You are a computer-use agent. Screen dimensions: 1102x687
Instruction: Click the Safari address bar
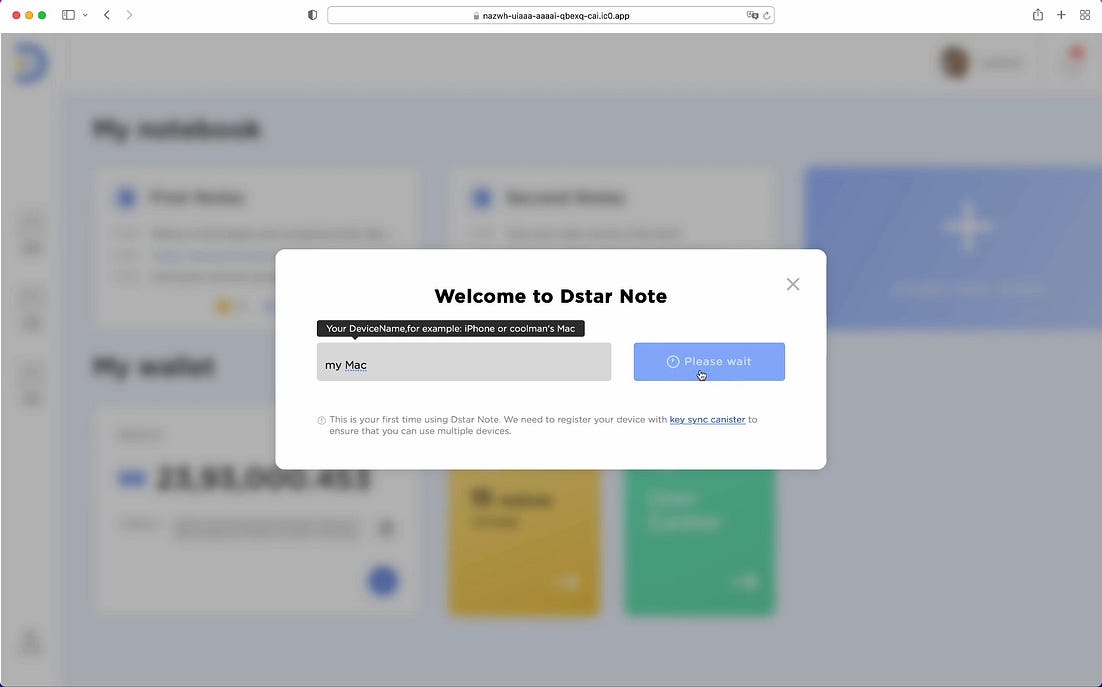(x=551, y=15)
